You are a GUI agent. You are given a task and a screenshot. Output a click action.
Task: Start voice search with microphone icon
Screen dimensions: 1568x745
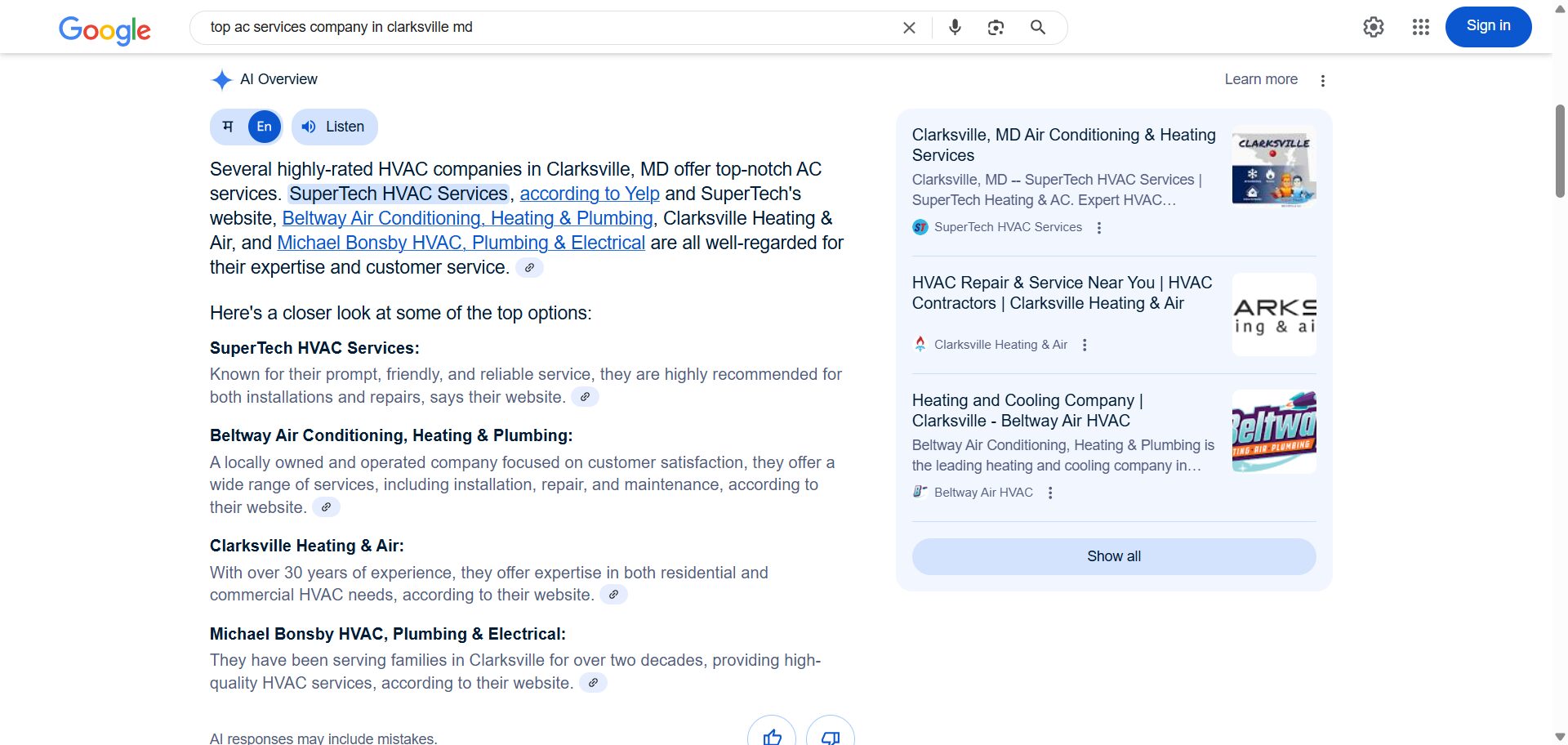pyautogui.click(x=955, y=27)
